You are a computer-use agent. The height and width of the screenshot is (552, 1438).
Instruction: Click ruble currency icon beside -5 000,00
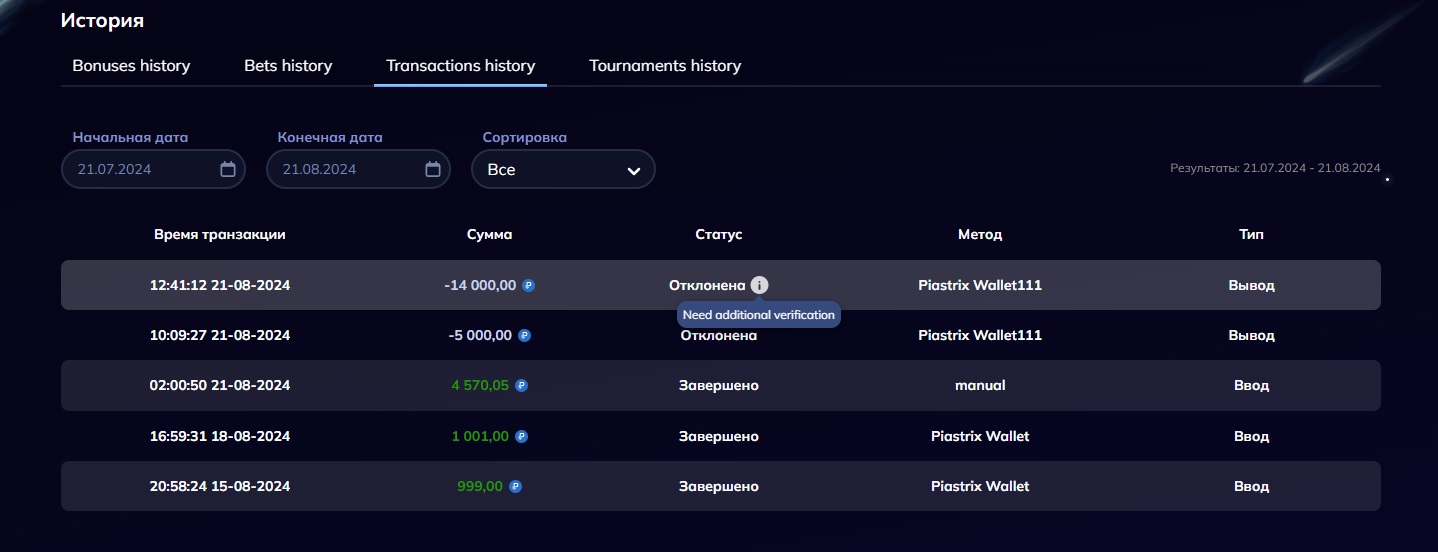point(525,335)
